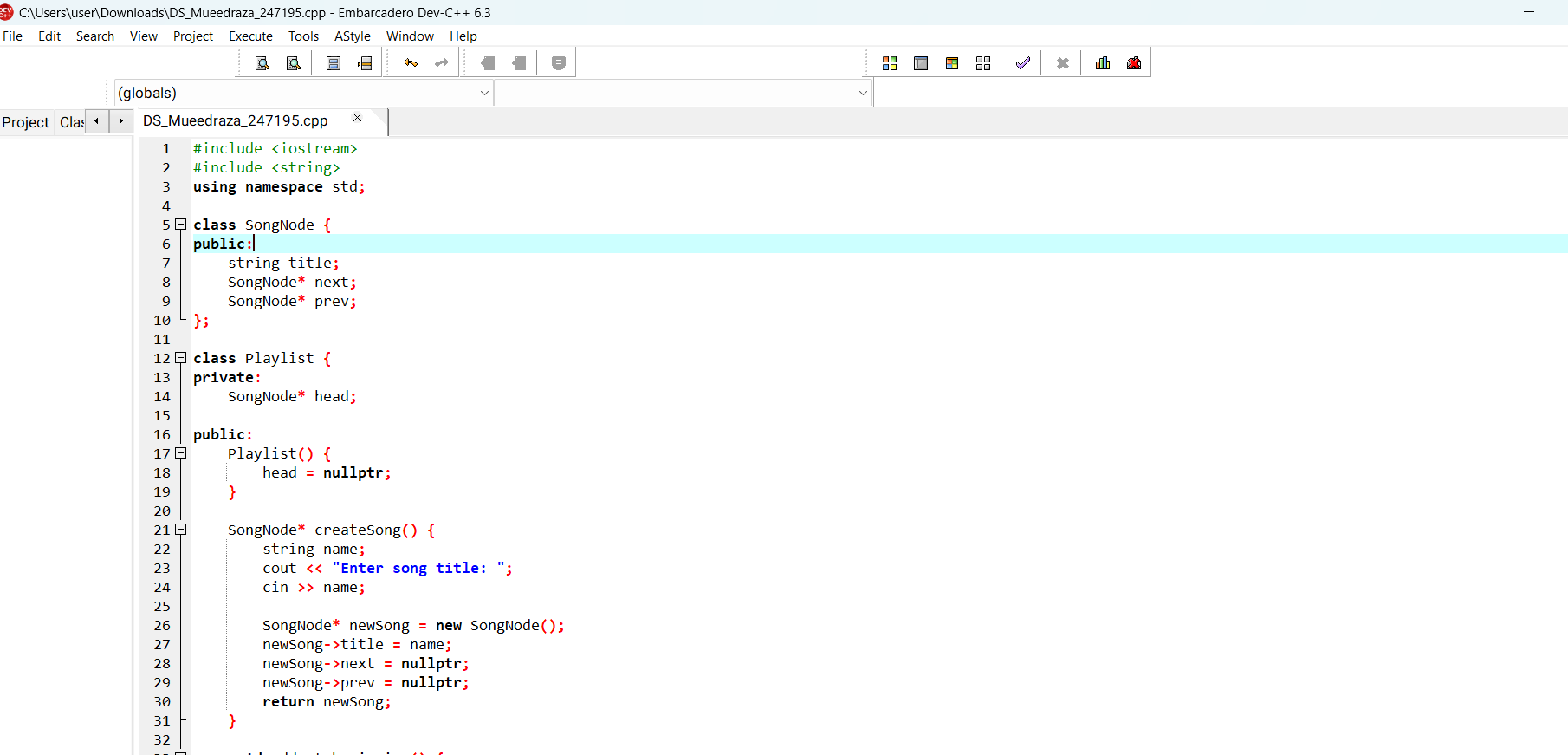Click the Delete Profiling Information icon
This screenshot has width=1568, height=755.
[x=1134, y=63]
